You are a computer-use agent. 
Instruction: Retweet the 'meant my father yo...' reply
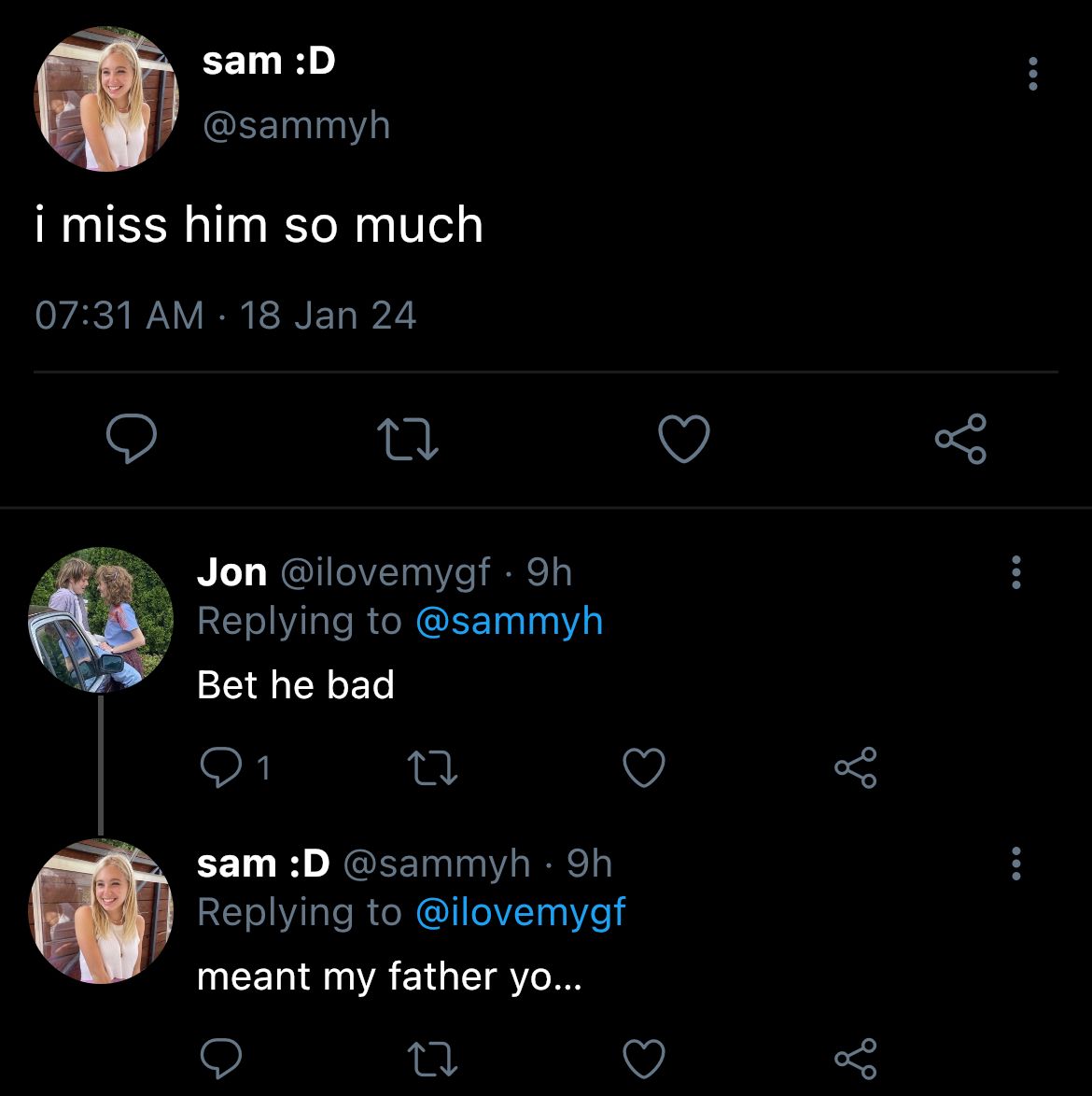pyautogui.click(x=434, y=1058)
